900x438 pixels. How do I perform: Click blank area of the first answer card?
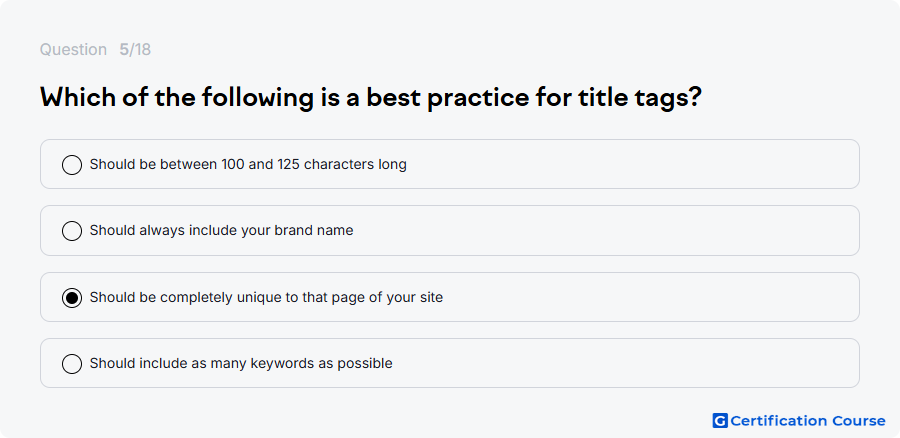(631, 164)
